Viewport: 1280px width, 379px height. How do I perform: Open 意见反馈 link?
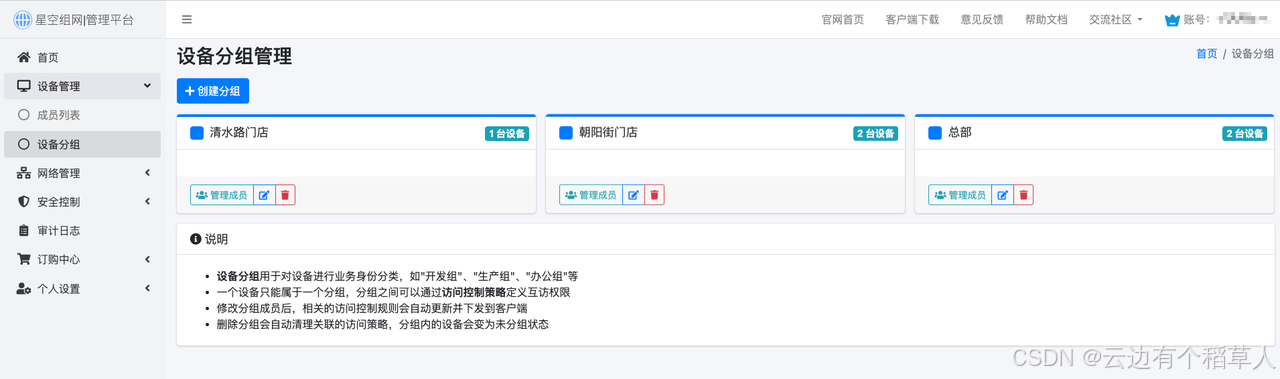click(x=982, y=19)
